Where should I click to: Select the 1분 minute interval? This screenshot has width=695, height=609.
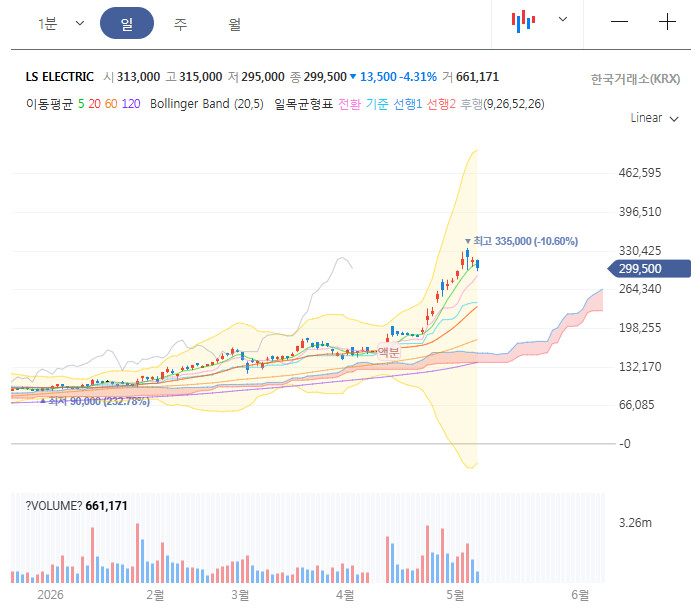coord(47,23)
